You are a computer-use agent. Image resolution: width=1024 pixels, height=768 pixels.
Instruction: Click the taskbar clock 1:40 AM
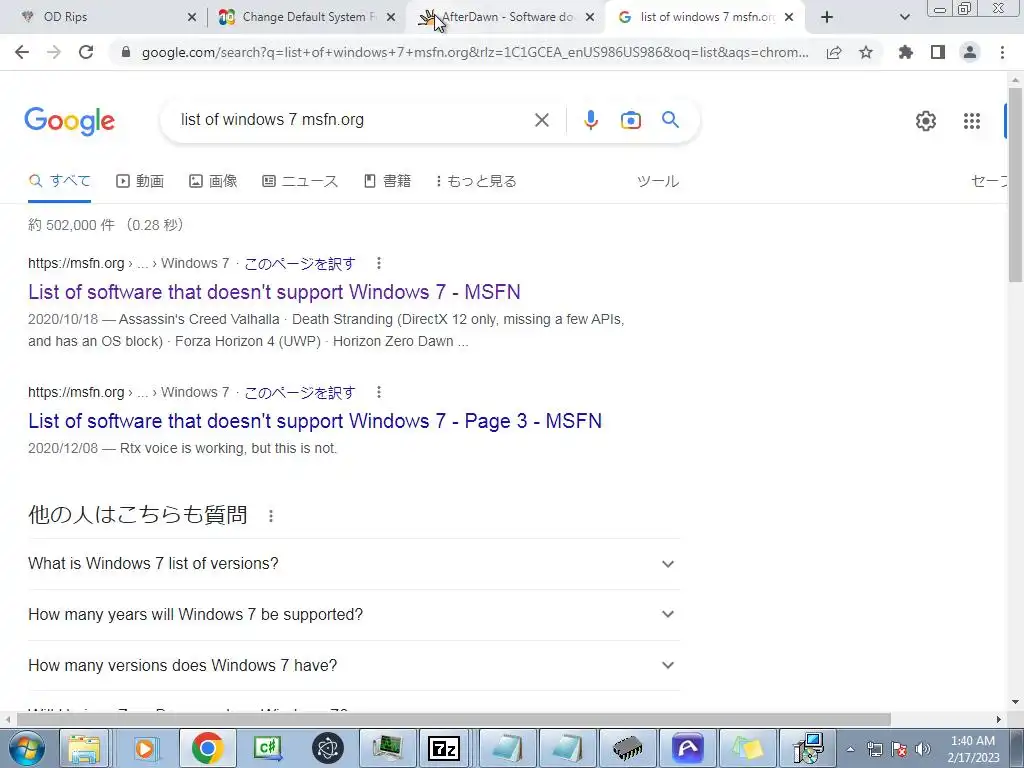[x=973, y=749]
